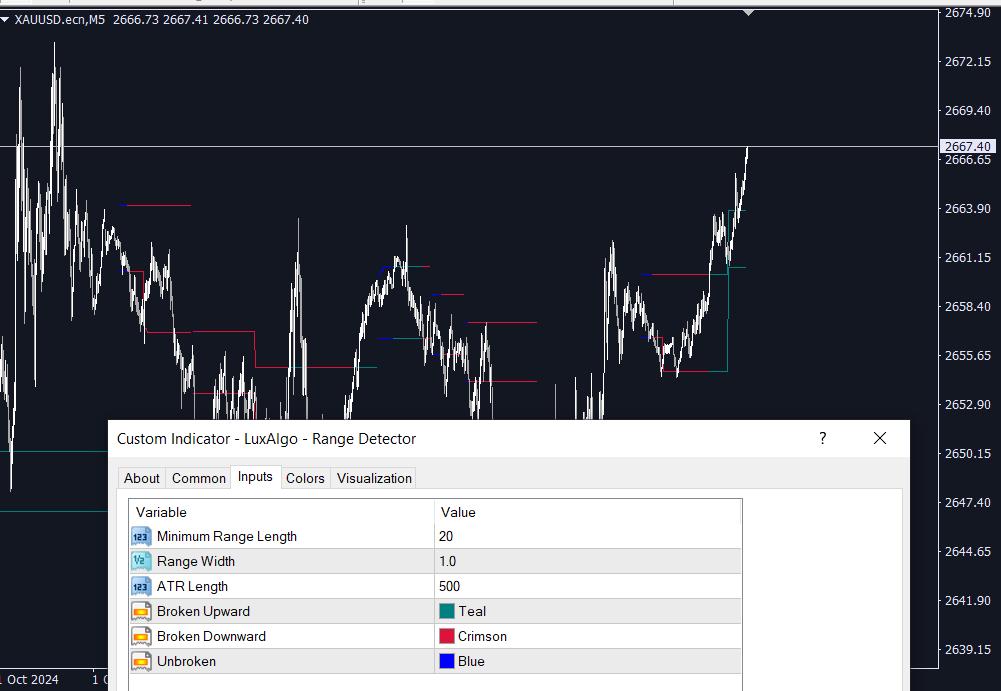1001x691 pixels.
Task: Click the Broken Downward color parameter icon
Action: (x=141, y=636)
